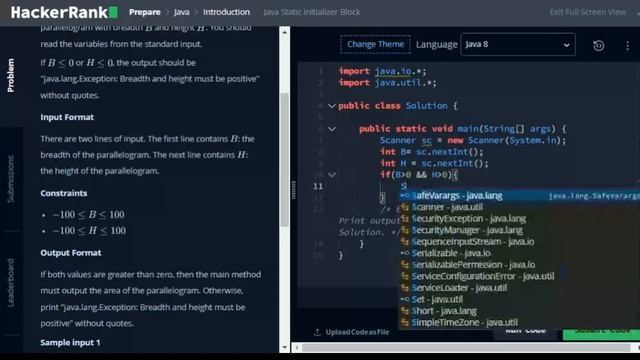
Task: Open the reset code icon
Action: 598,45
